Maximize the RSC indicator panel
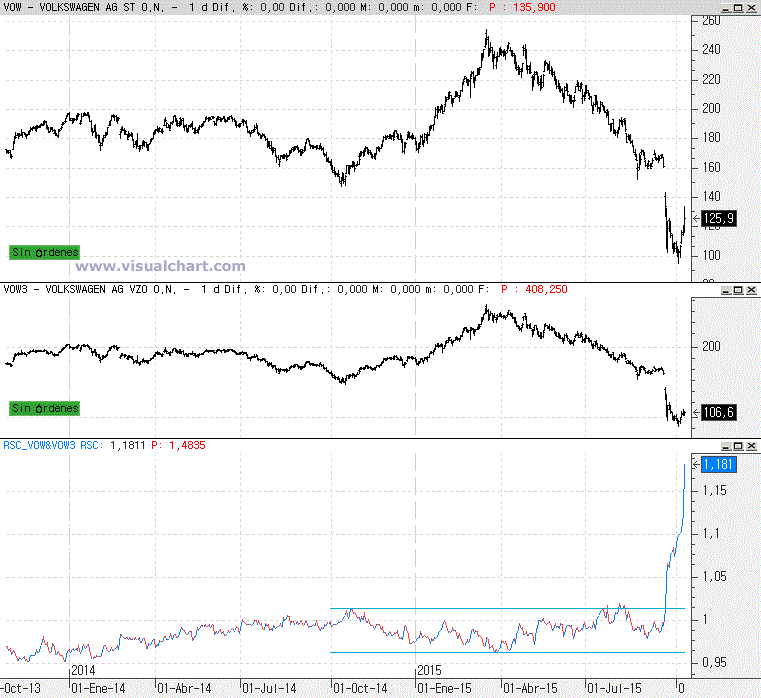Screen dimensions: 761x698 click(x=738, y=446)
